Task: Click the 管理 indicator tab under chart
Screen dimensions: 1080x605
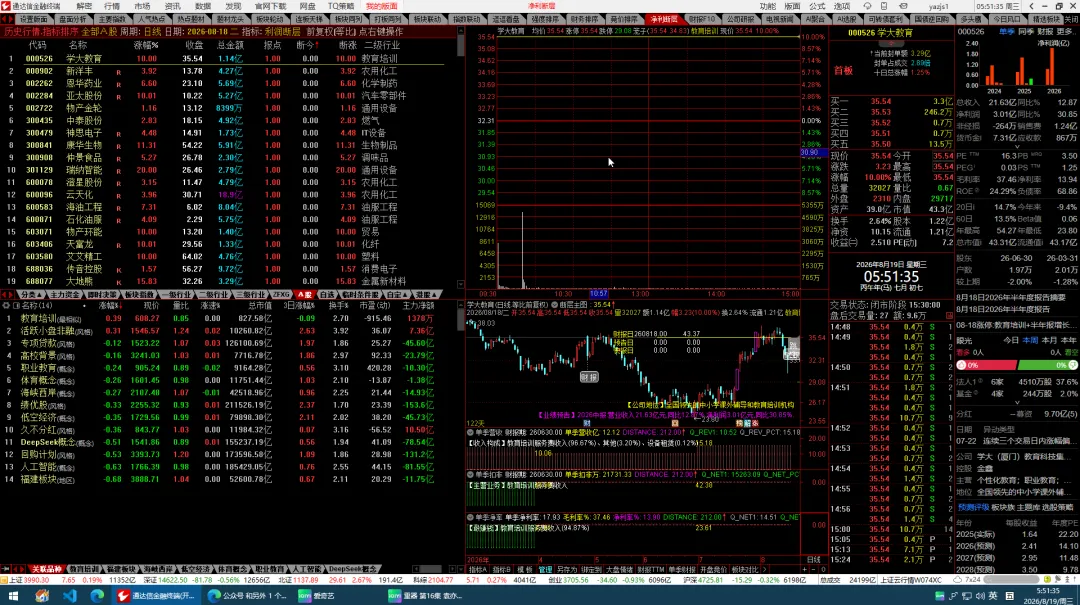Action: 545,570
